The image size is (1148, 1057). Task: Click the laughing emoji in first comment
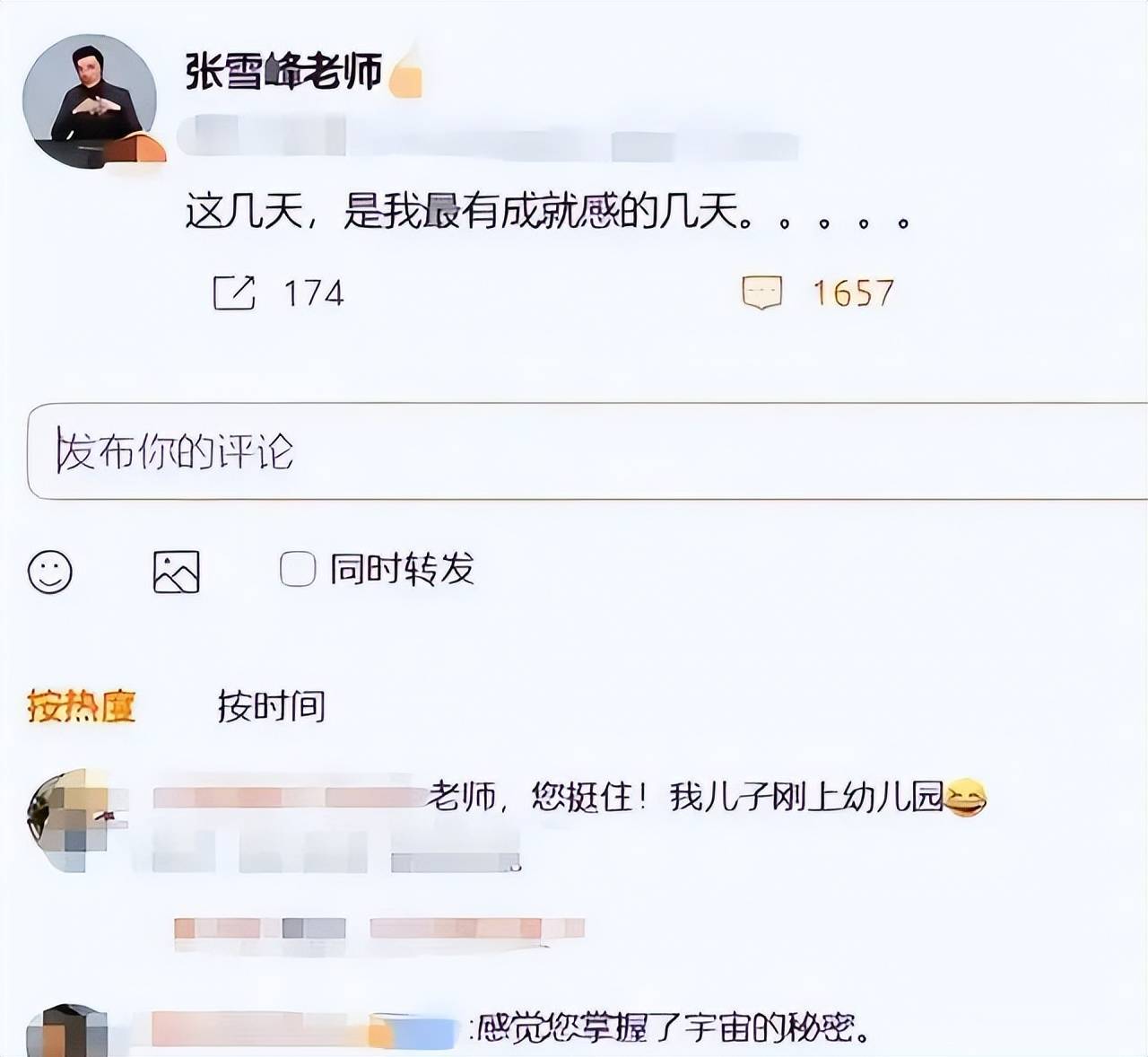[965, 797]
